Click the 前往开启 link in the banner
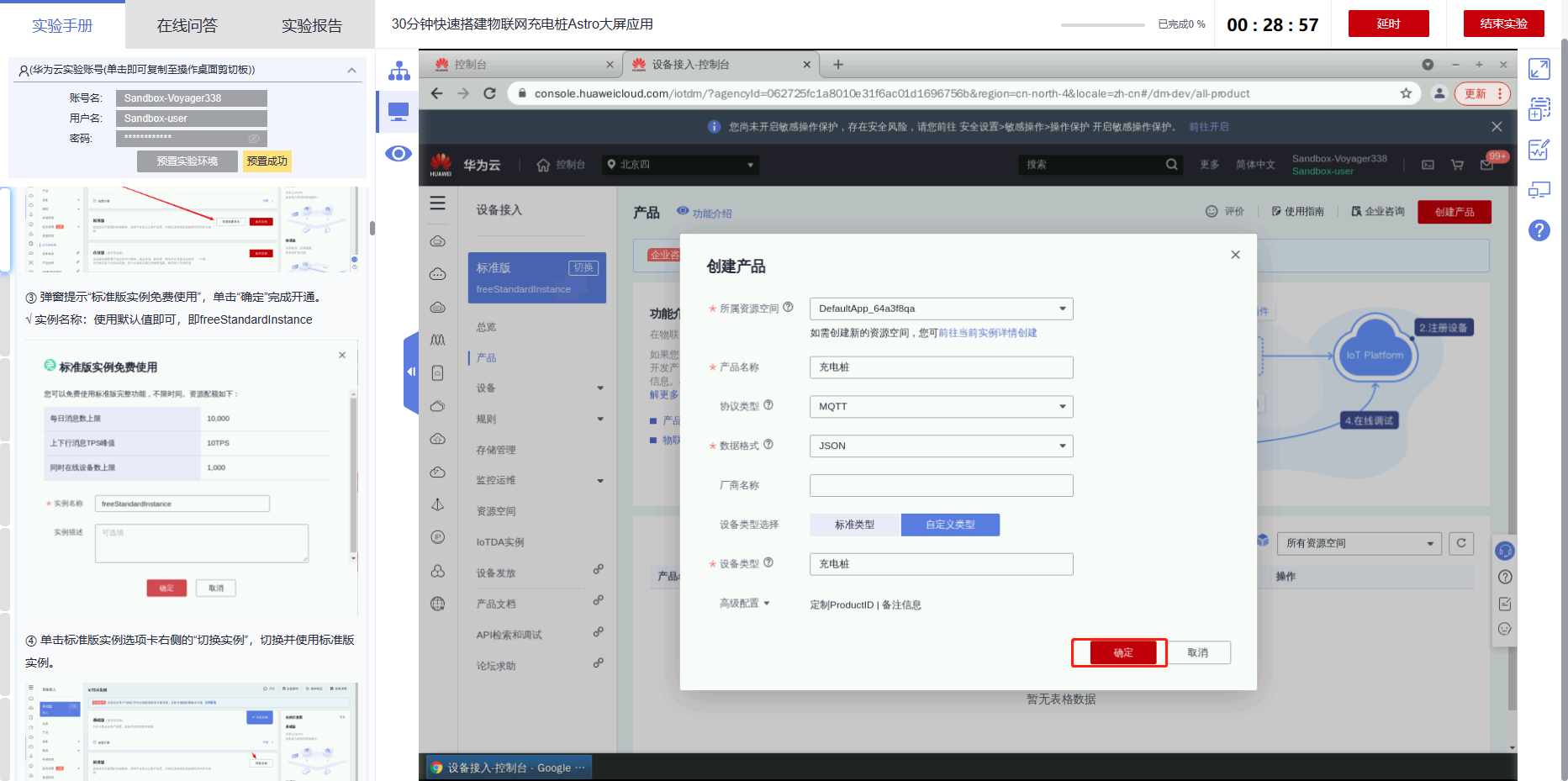Screen dimensions: 1568x781 [1209, 127]
